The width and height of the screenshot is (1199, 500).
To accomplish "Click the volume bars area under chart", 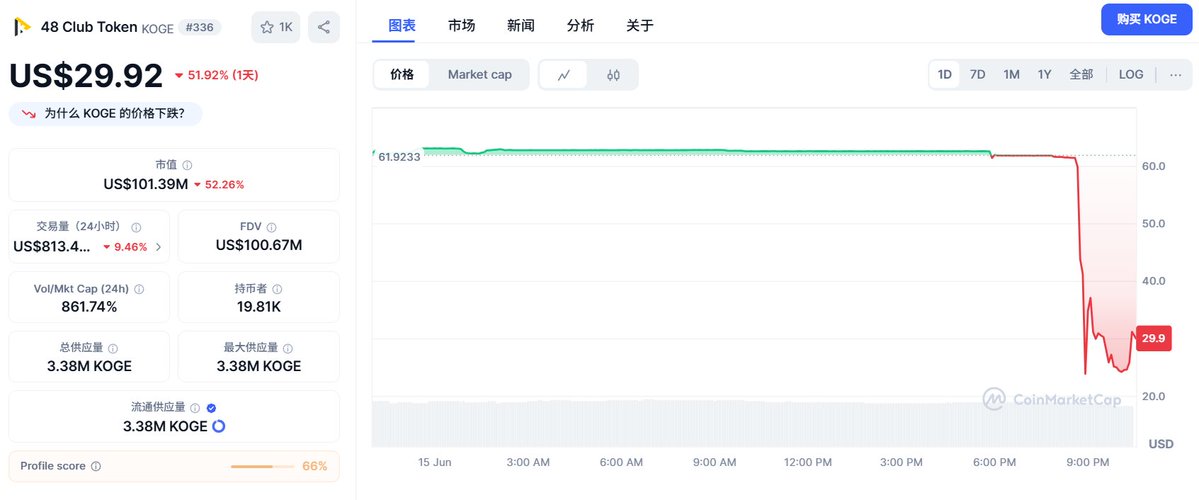I will click(x=753, y=424).
